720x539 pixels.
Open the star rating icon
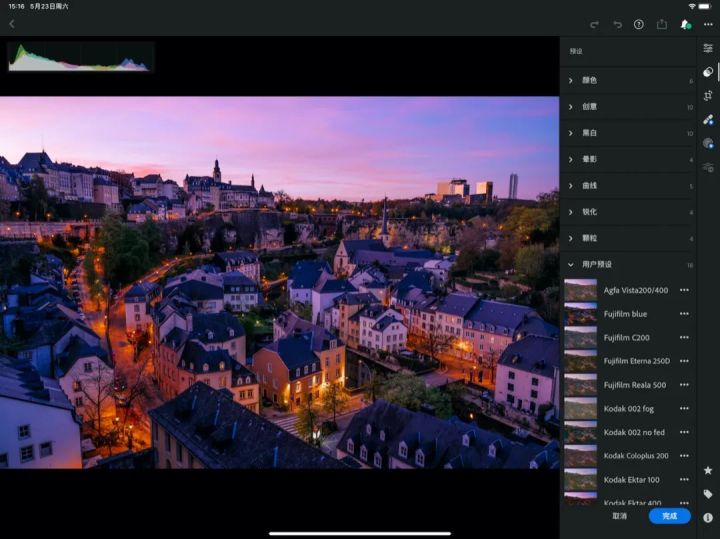pyautogui.click(x=708, y=470)
